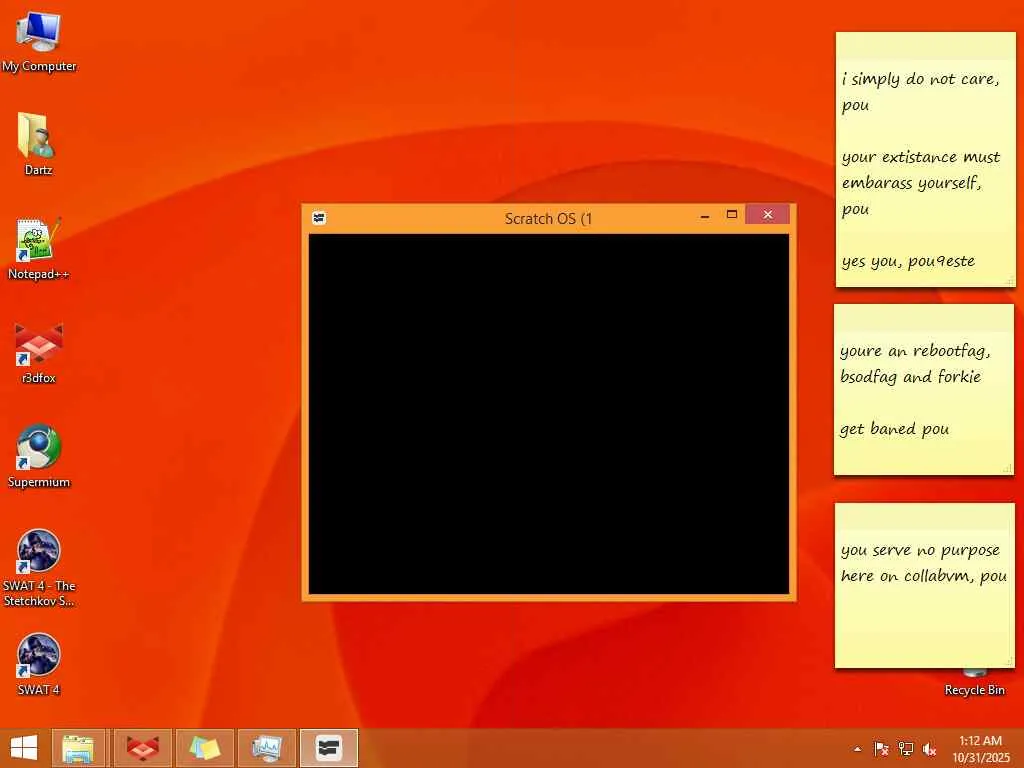The width and height of the screenshot is (1024, 768).
Task: Click the line 'get baned pou'
Action: (x=894, y=429)
